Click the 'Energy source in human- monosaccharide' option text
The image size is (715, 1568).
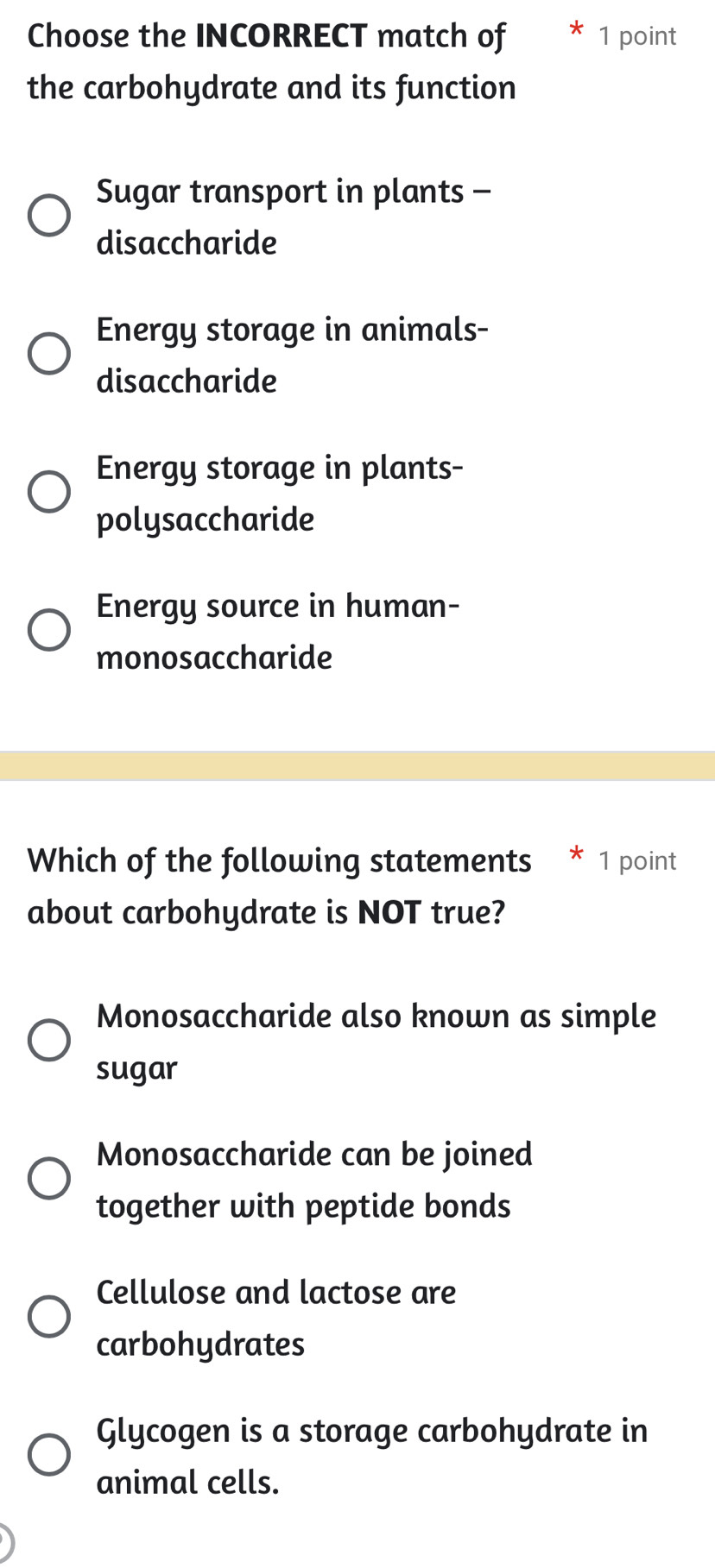point(277,632)
